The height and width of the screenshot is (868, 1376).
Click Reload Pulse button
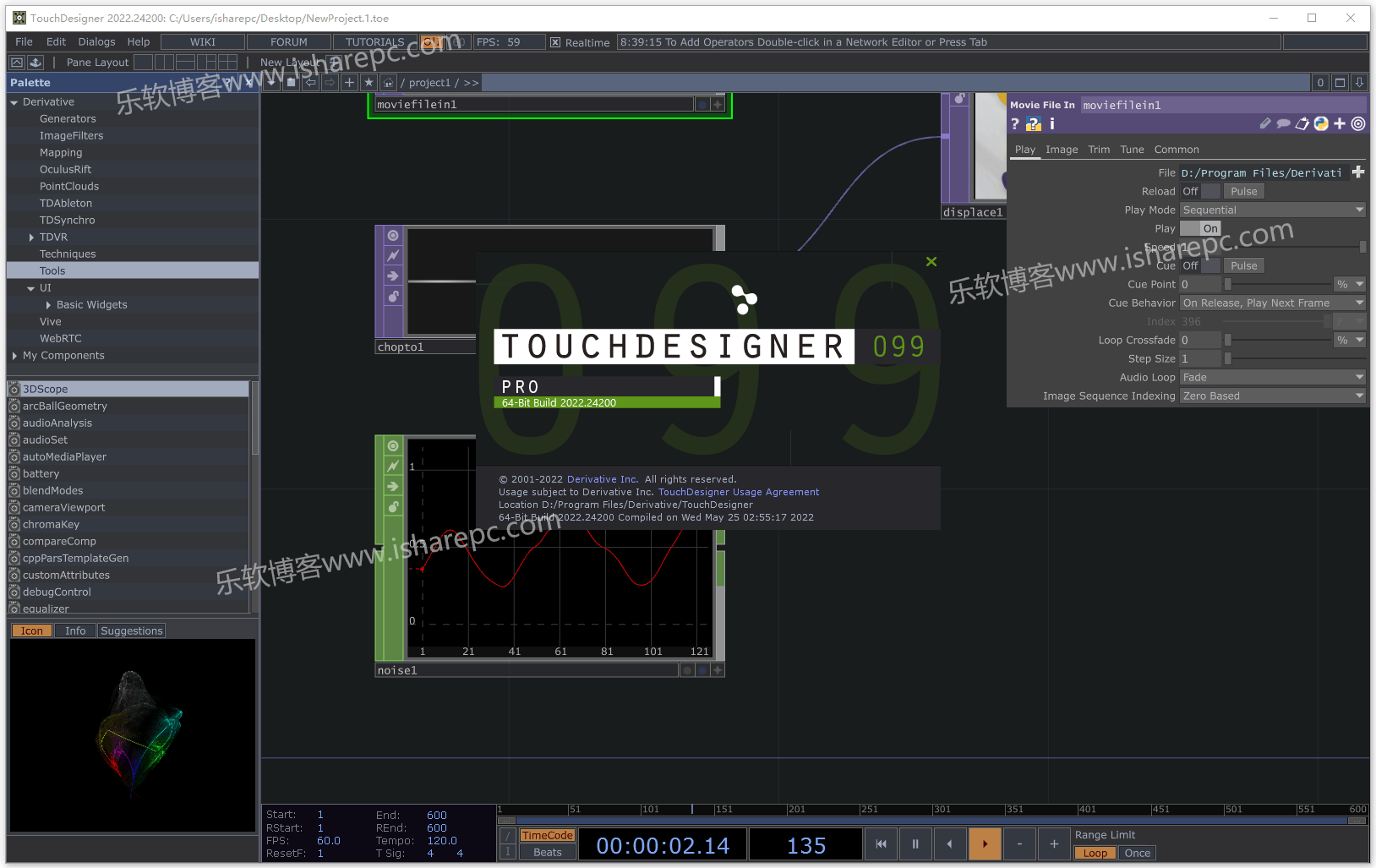click(1243, 192)
